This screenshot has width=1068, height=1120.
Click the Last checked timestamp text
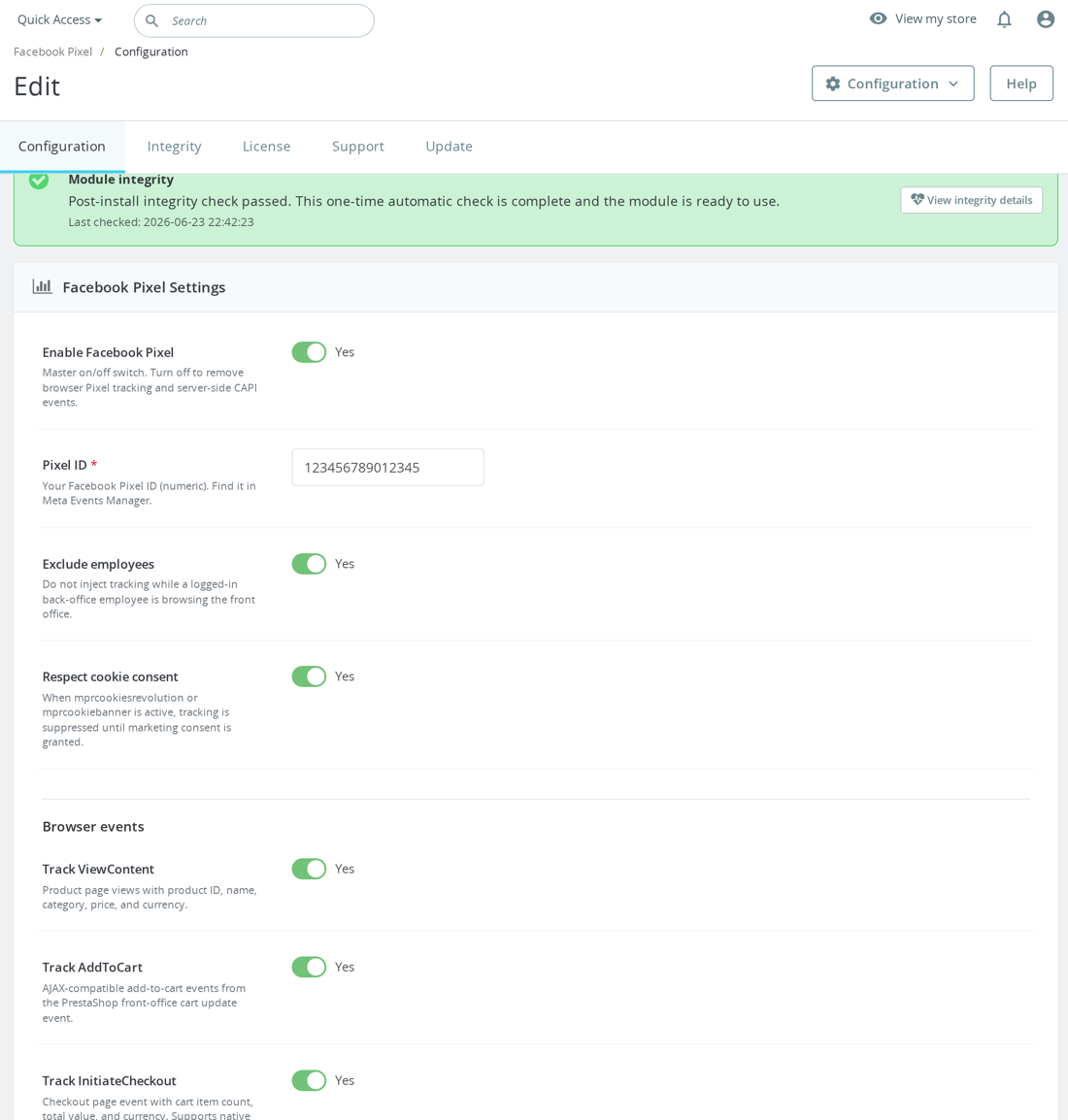[161, 222]
